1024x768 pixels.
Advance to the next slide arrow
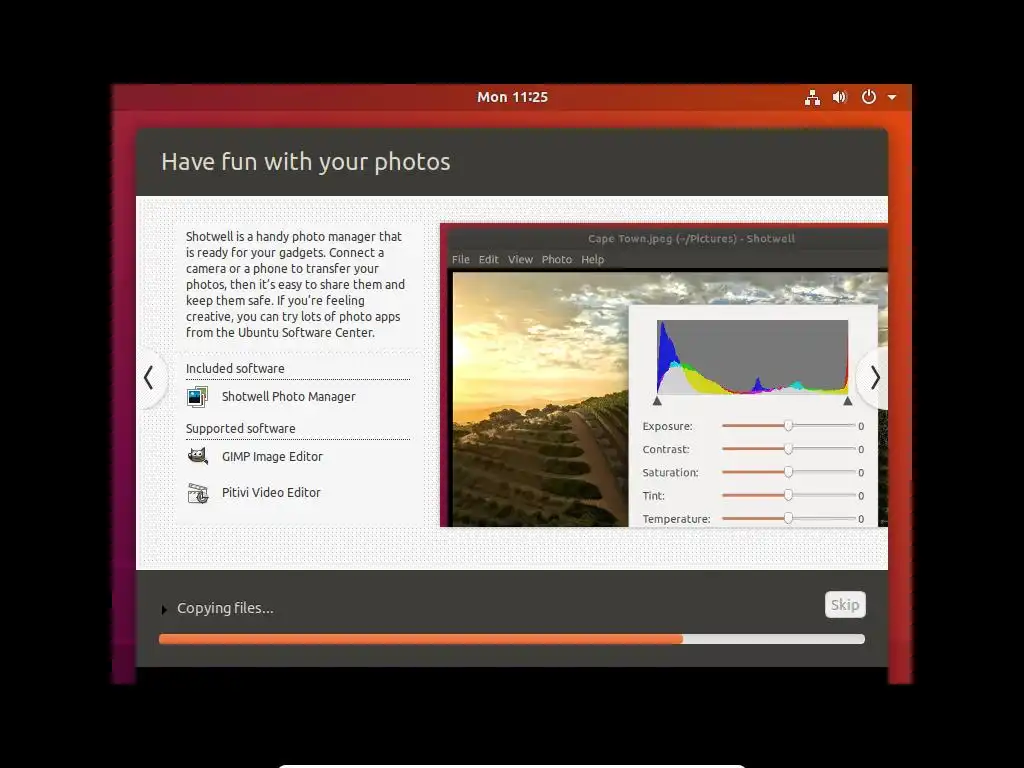pyautogui.click(x=874, y=377)
